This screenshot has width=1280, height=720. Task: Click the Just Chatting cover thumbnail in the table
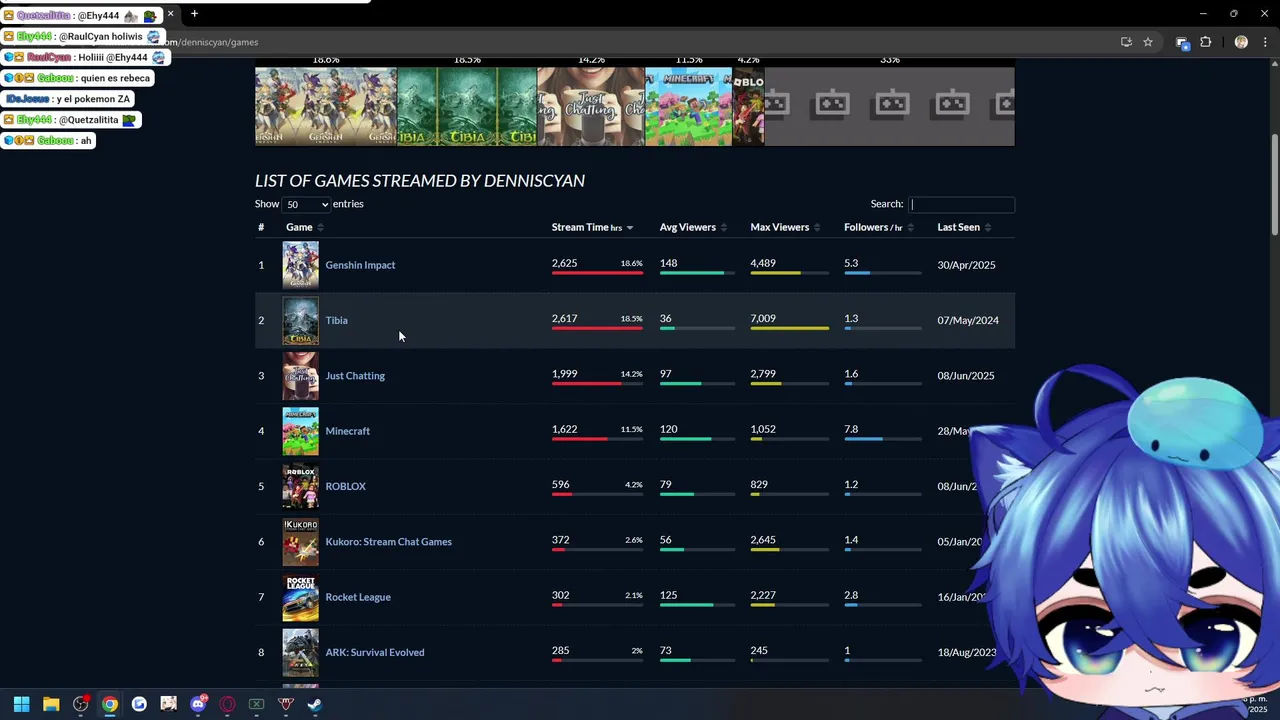pyautogui.click(x=300, y=376)
